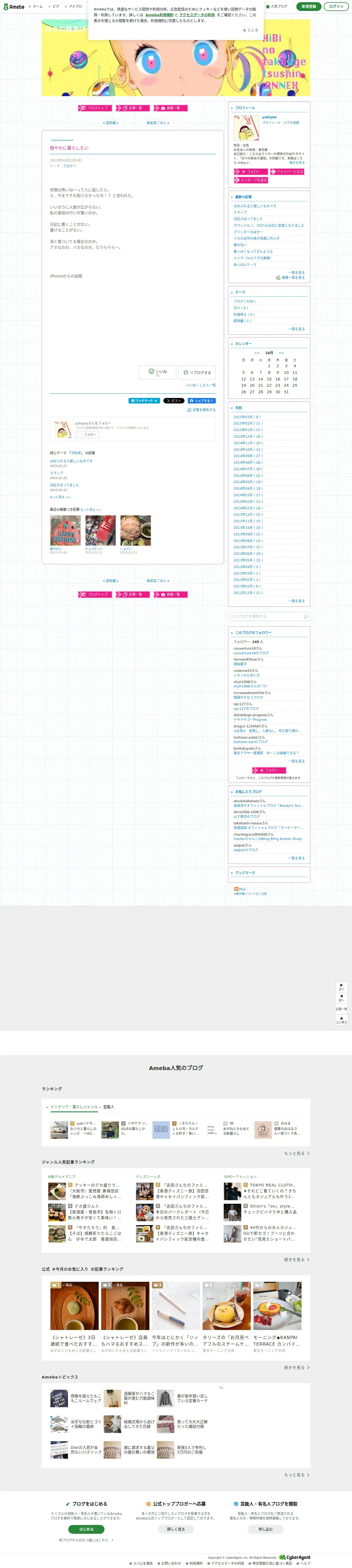
Task: Open the post title 穏やかに暮らしたい
Action: [69, 148]
